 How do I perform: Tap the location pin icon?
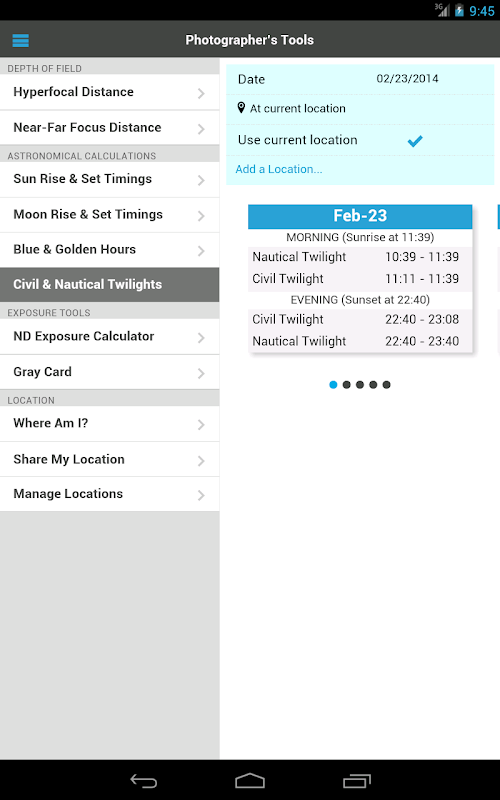pos(241,108)
